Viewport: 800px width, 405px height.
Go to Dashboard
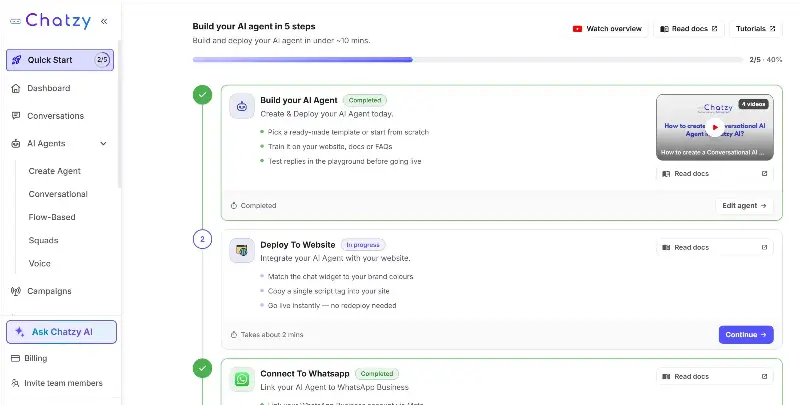(48, 88)
